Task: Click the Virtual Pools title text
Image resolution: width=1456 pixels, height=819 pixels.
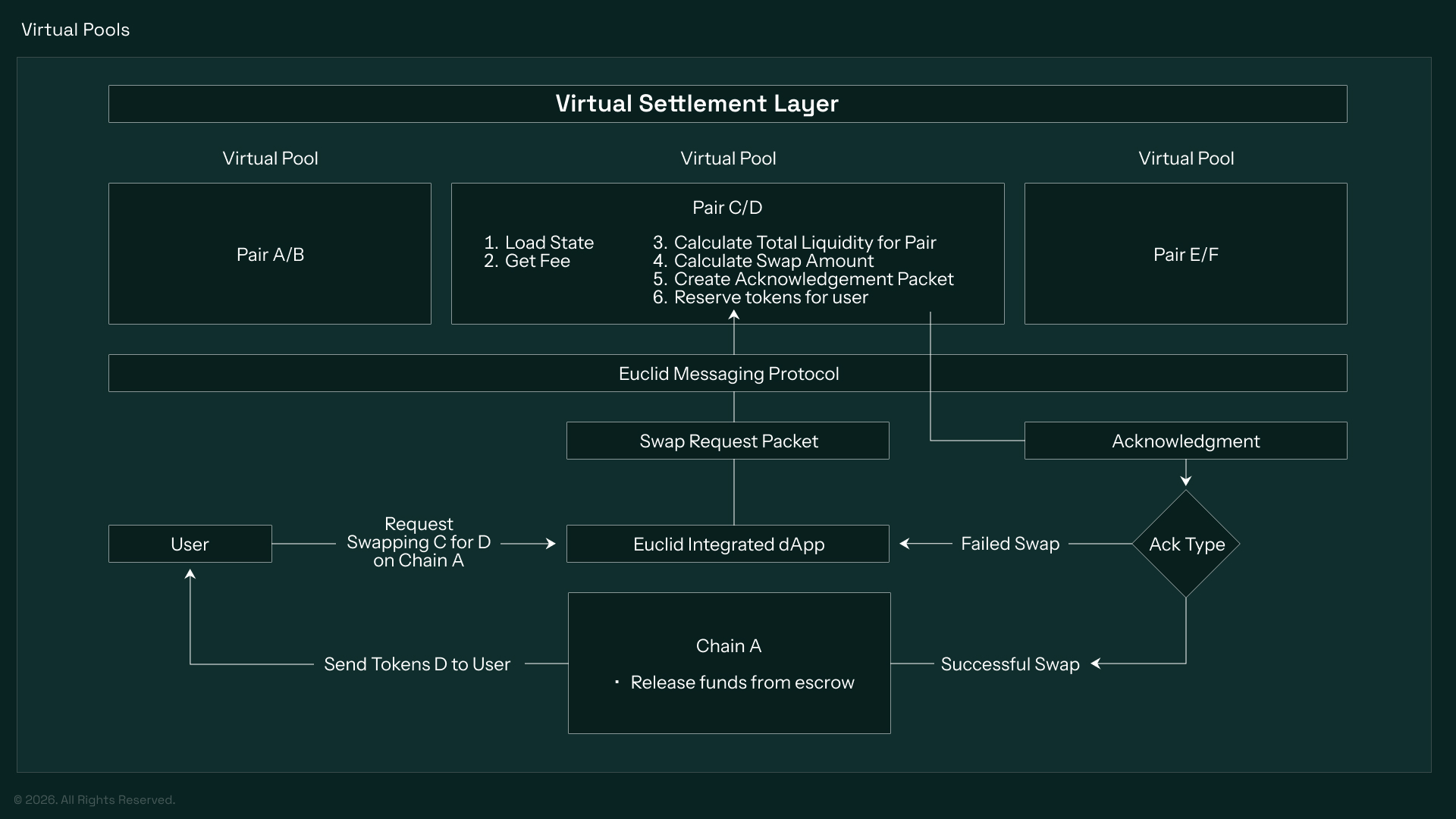Action: (75, 30)
